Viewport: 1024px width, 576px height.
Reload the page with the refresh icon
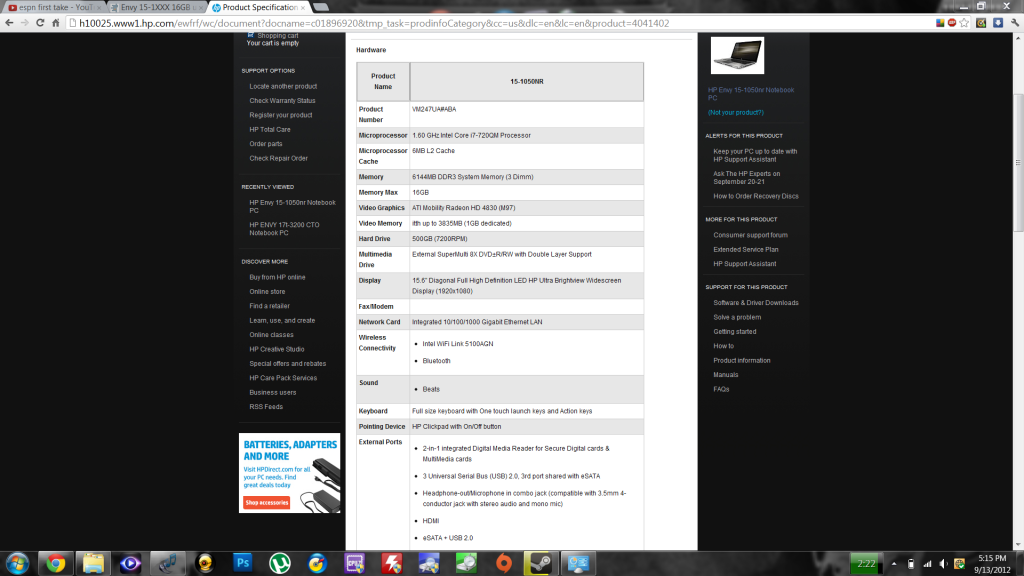point(40,23)
